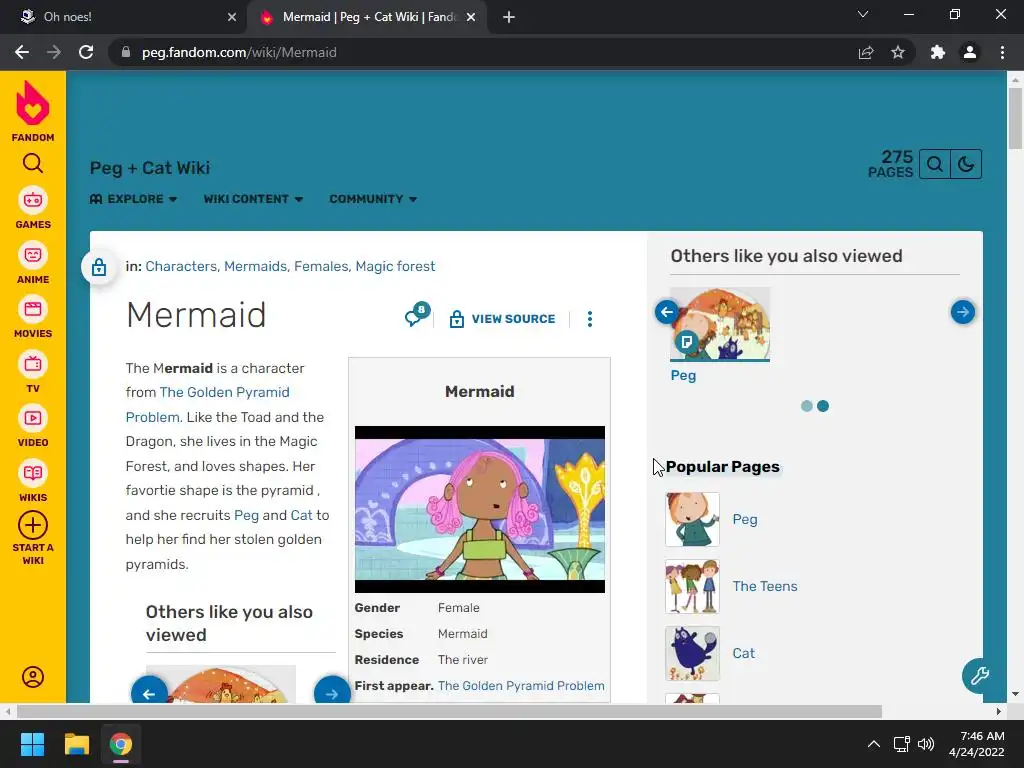Select the second carousel page dot

point(823,406)
